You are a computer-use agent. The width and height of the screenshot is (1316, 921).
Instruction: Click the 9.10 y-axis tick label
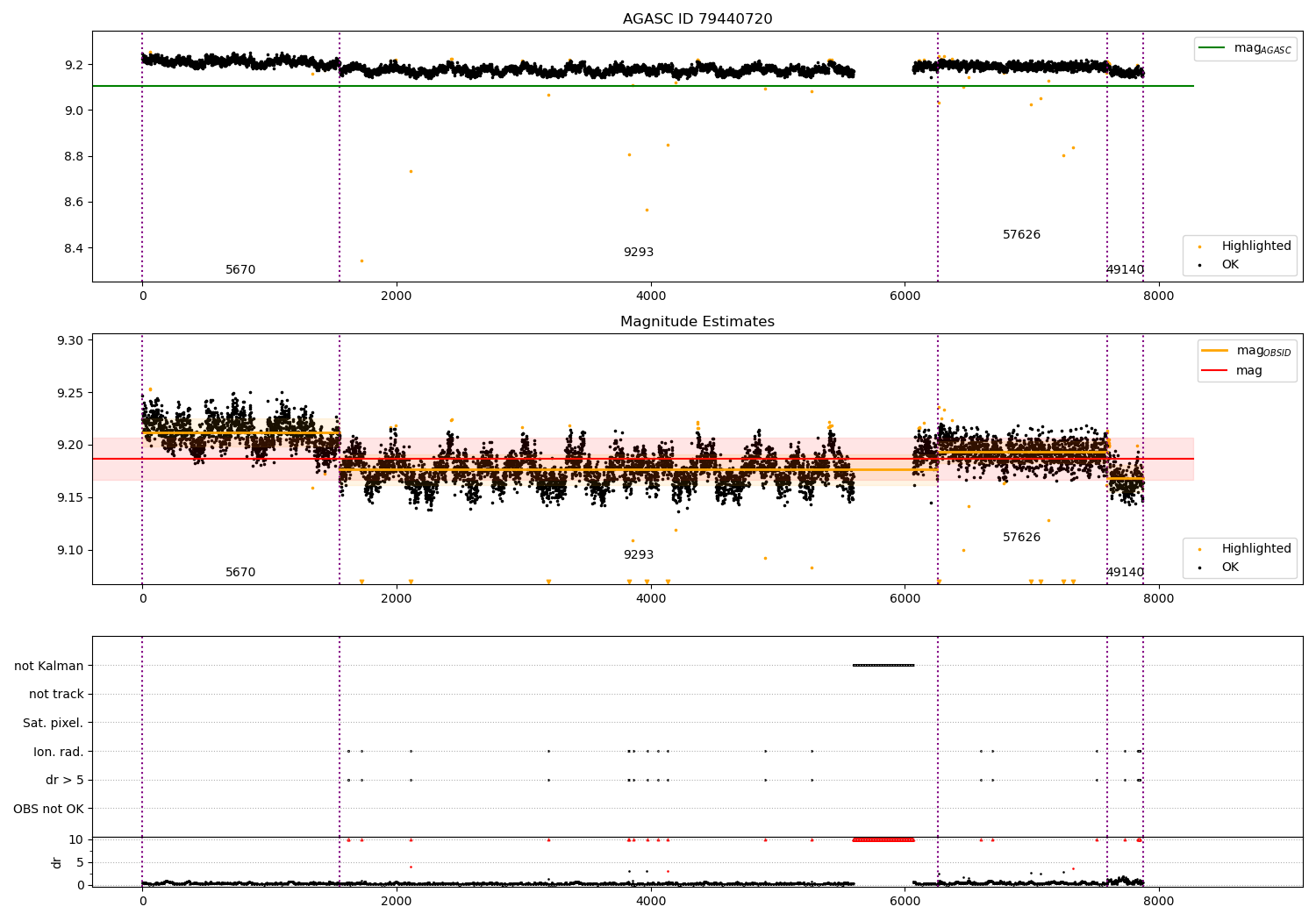pyautogui.click(x=70, y=551)
